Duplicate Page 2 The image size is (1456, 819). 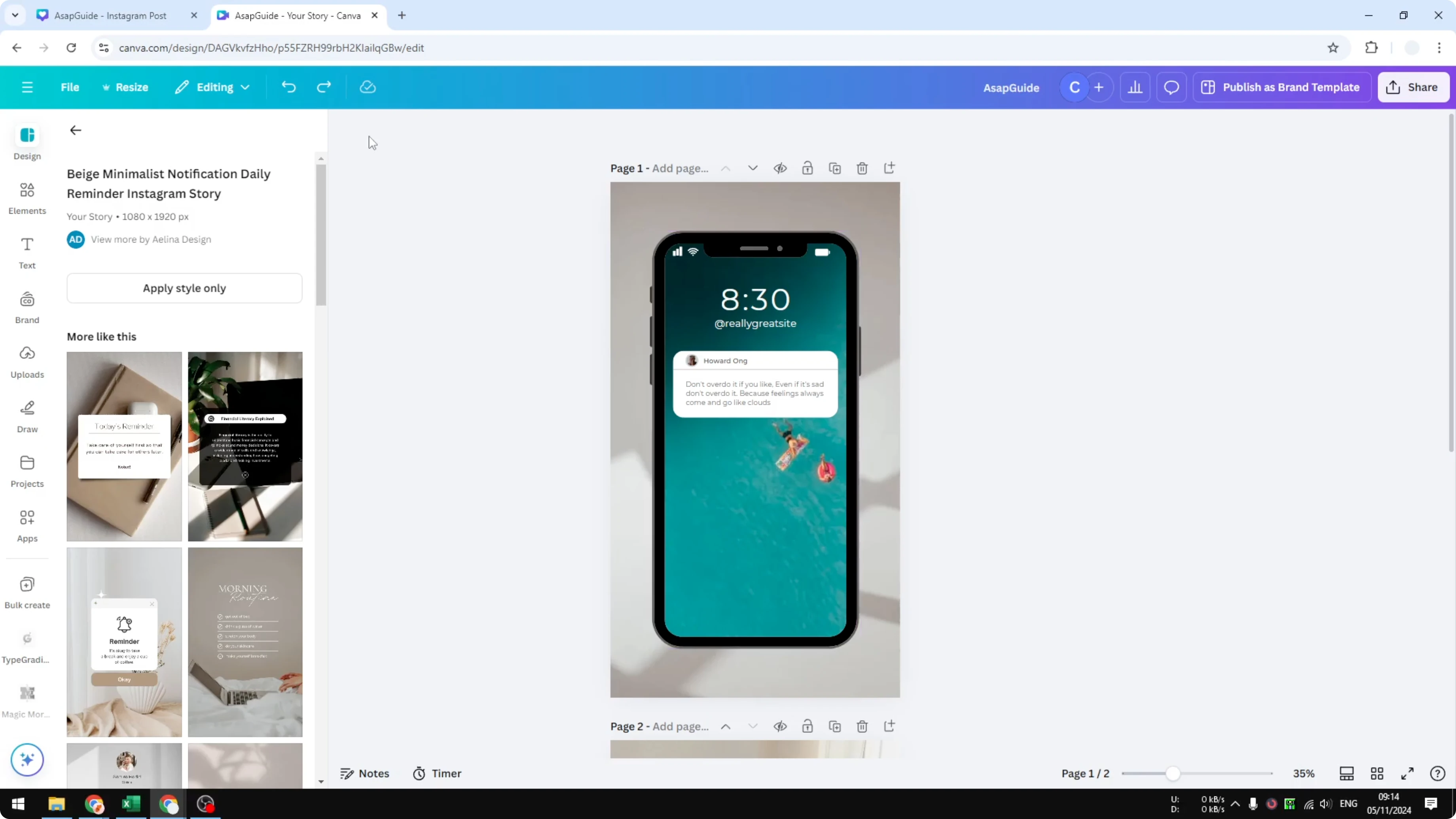click(835, 726)
